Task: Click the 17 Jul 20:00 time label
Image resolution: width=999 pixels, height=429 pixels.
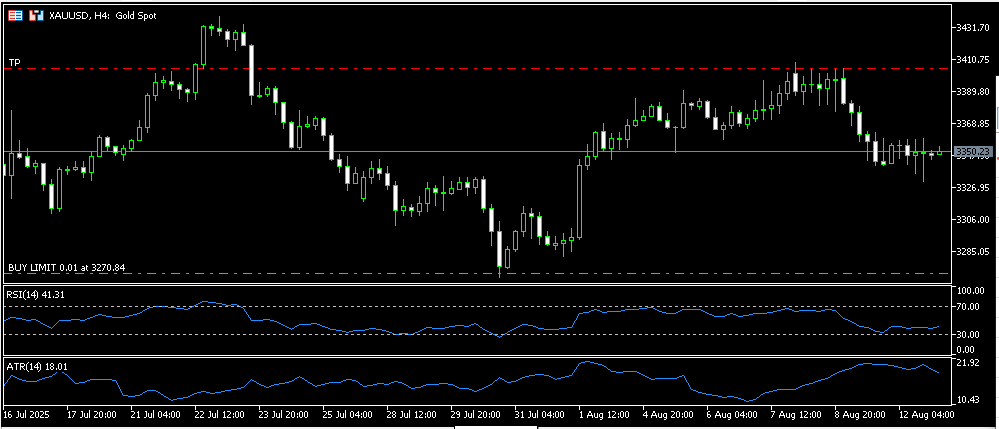Action: (x=92, y=414)
